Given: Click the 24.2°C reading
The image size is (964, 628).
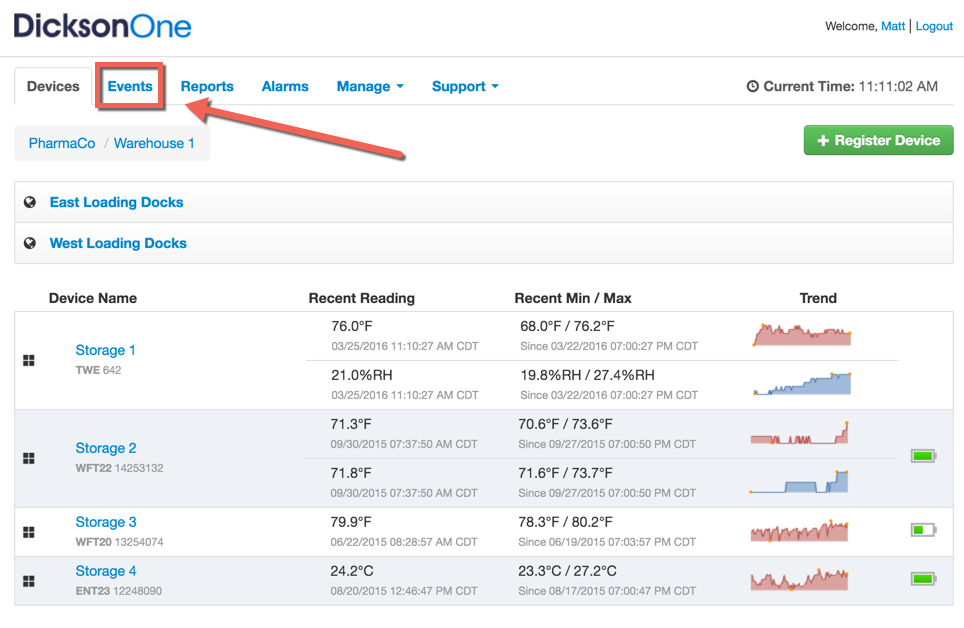Looking at the screenshot, I should (352, 571).
